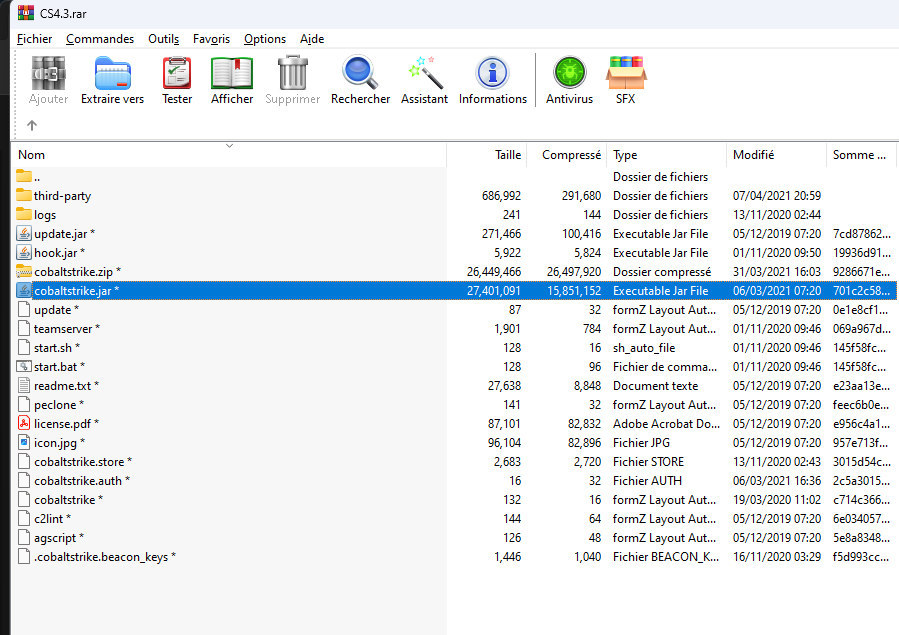Viewport: 899px width, 635px height.
Task: Select '.cobaltstrike.beacon_keys *' file name
Action: click(104, 556)
